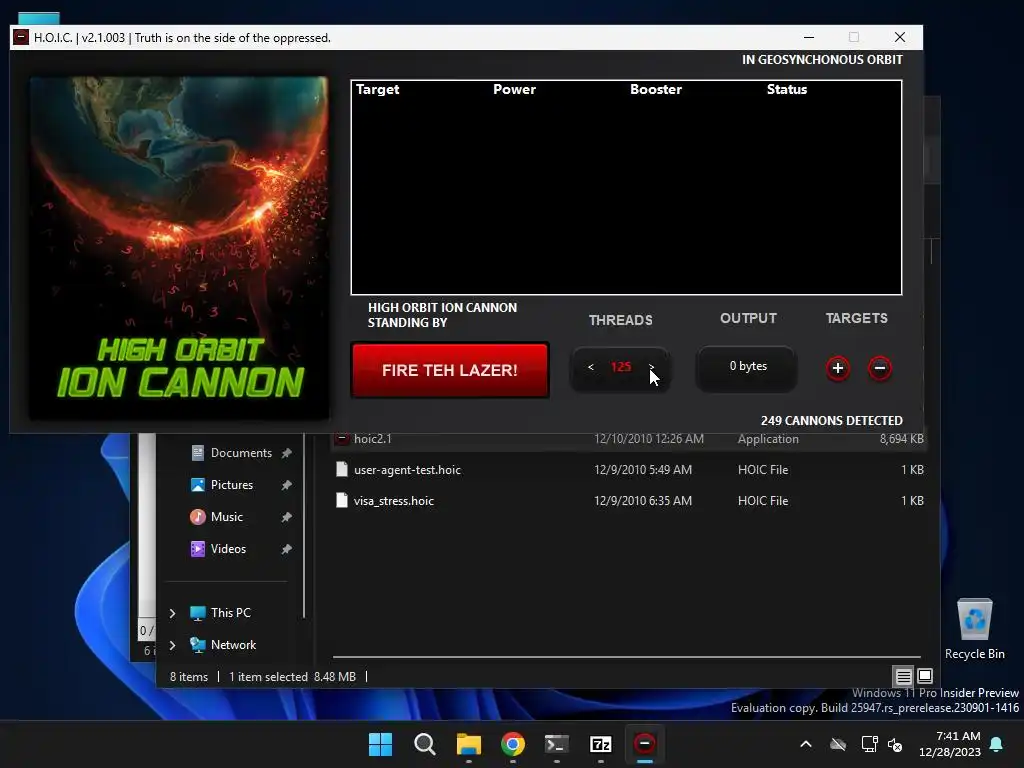Open File Explorer from the taskbar
The height and width of the screenshot is (768, 1024).
[x=469, y=744]
